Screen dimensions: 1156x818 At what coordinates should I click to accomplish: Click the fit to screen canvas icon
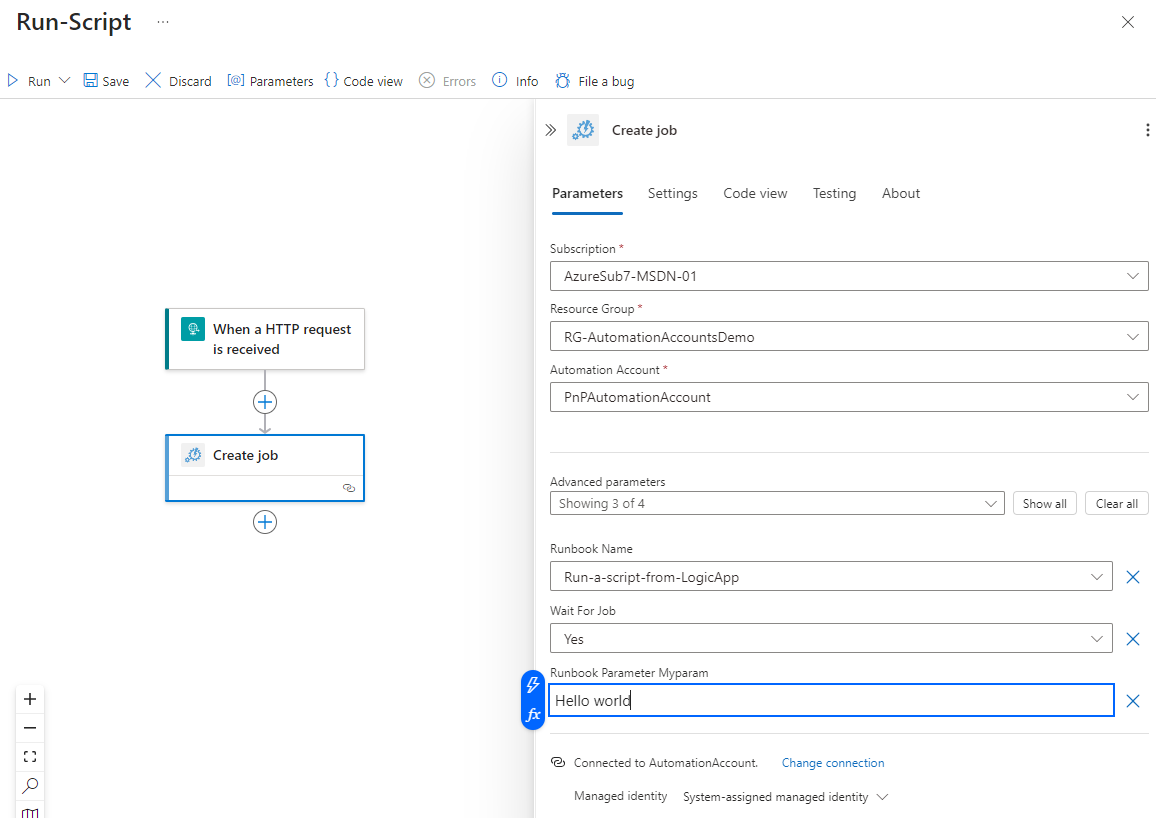pos(30,757)
